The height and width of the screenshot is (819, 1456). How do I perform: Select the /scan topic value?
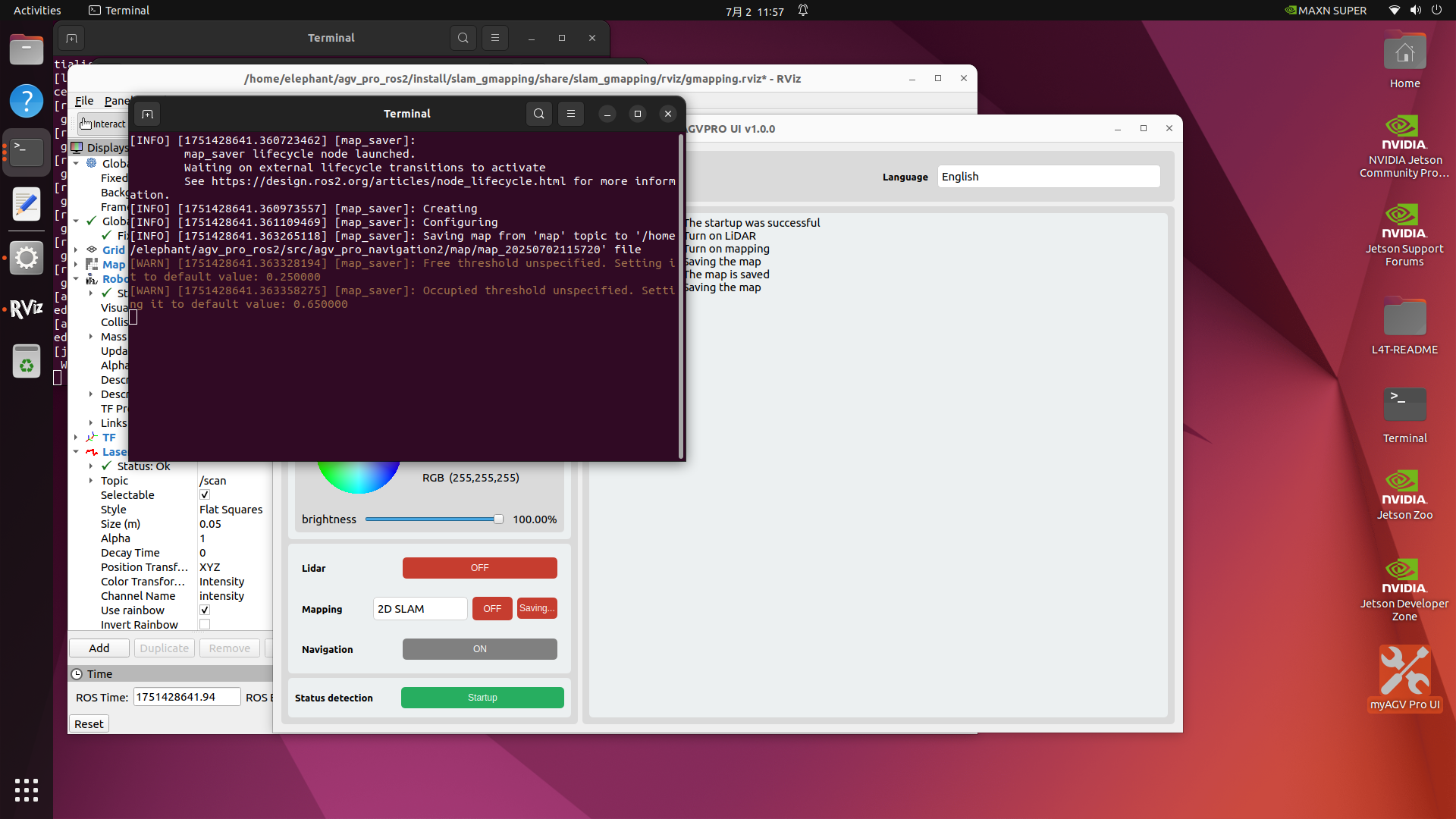(212, 481)
